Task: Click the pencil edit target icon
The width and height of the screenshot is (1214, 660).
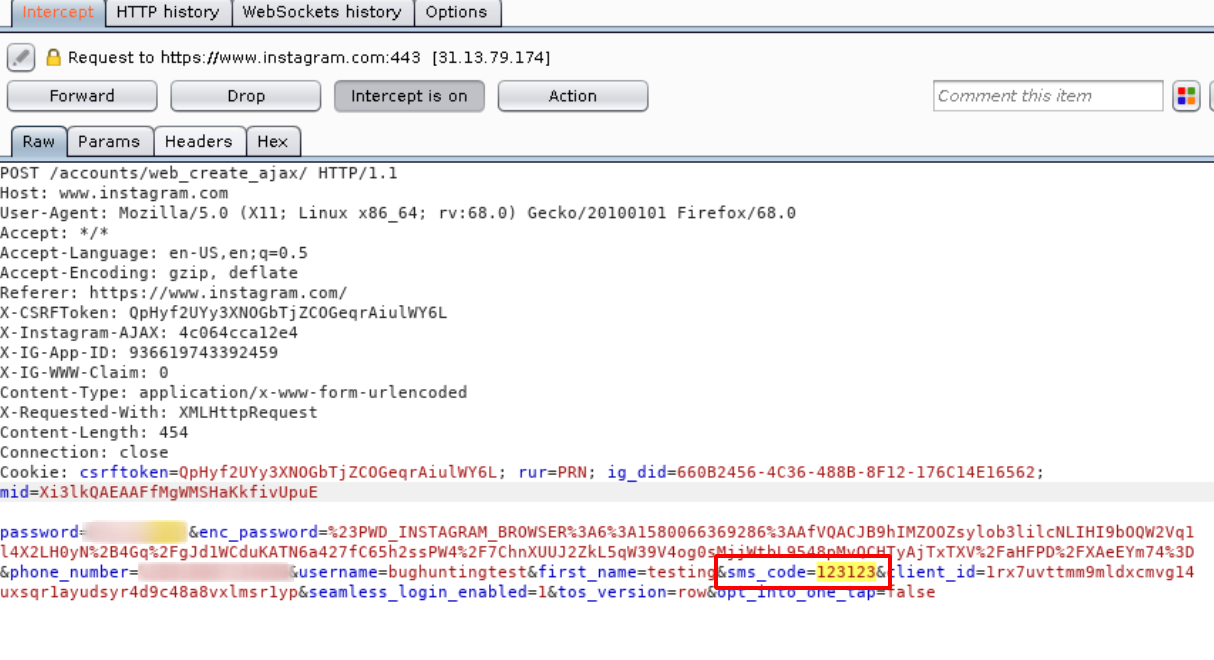Action: [21, 58]
